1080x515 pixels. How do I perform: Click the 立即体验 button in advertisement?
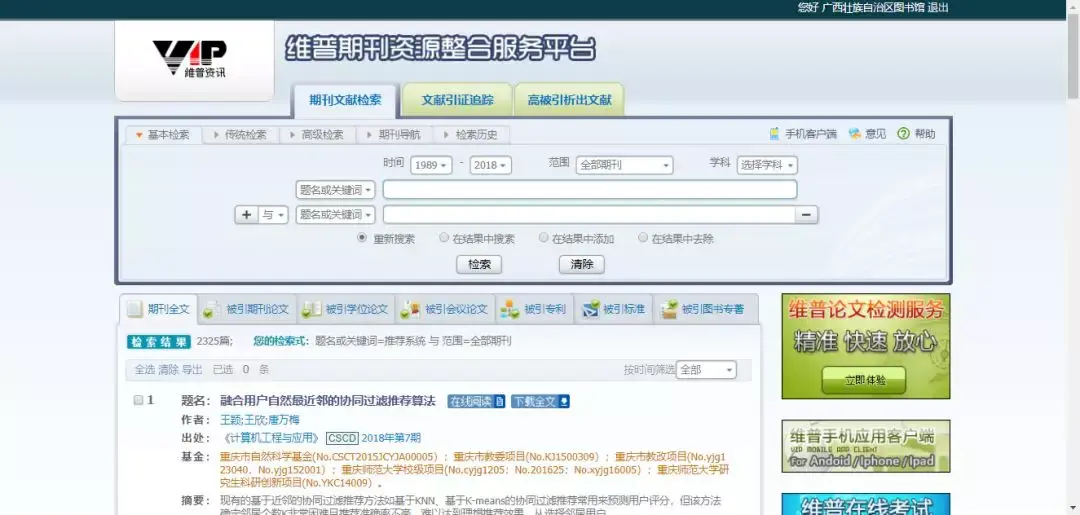coord(864,380)
